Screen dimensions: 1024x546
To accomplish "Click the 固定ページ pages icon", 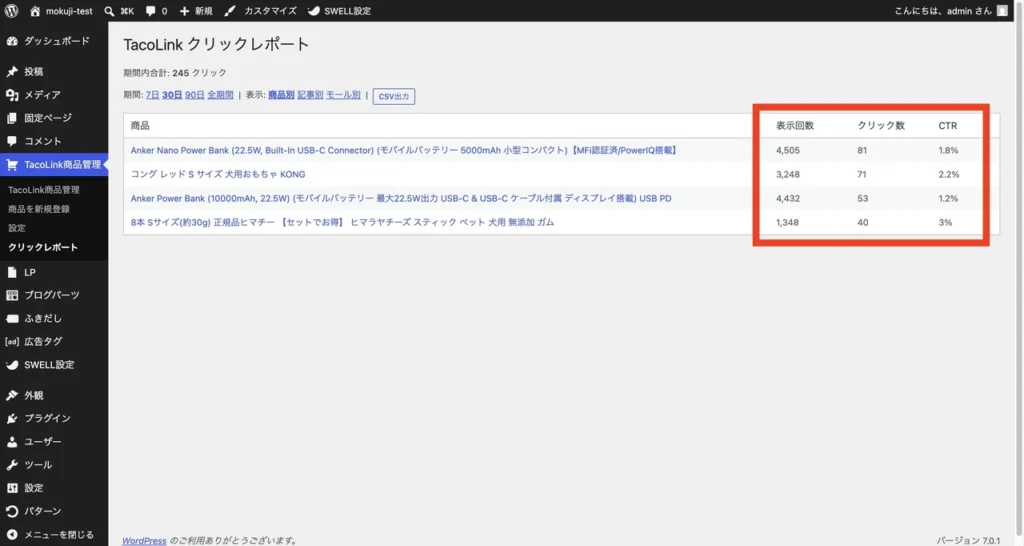I will pyautogui.click(x=12, y=118).
